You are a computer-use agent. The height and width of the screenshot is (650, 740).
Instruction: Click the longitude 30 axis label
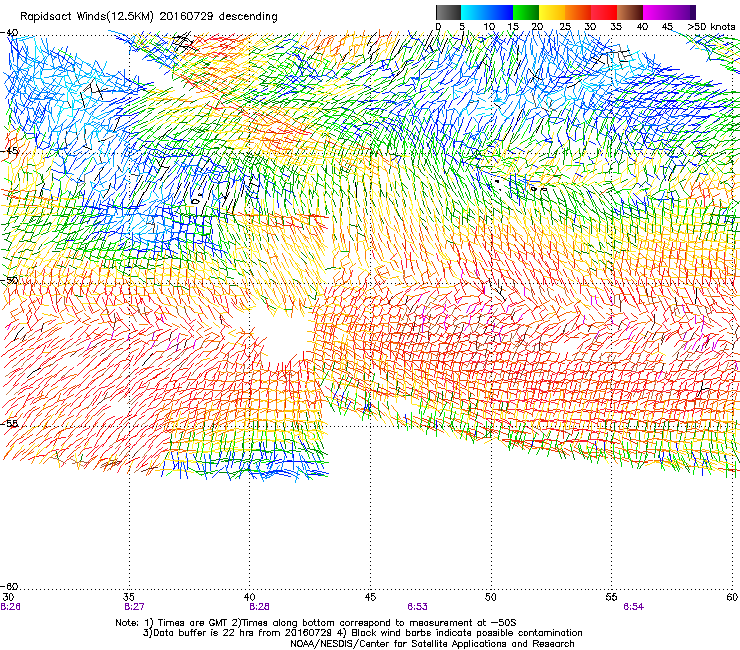point(8,597)
